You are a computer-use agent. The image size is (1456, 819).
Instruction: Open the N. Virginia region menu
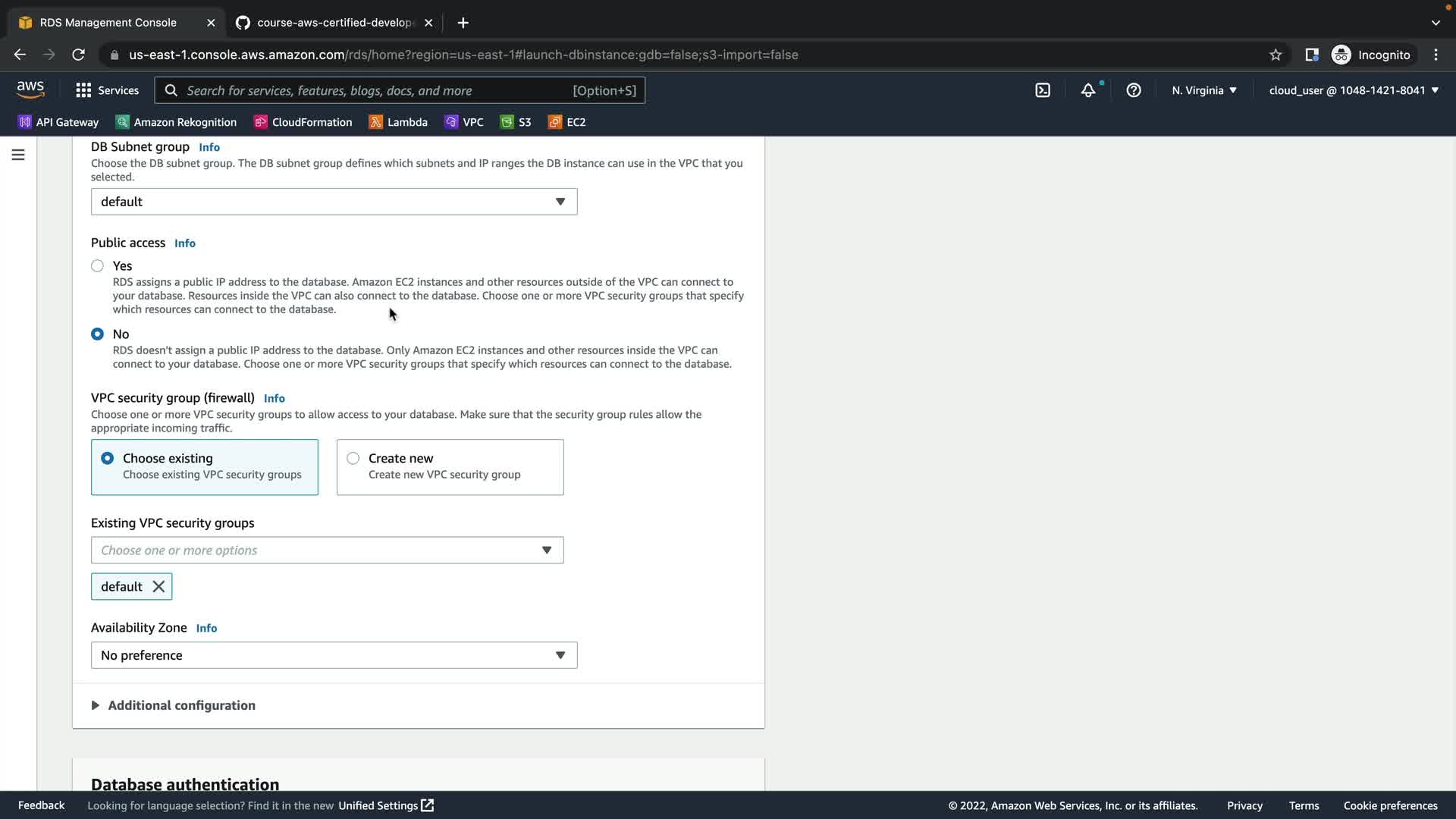(x=1203, y=90)
